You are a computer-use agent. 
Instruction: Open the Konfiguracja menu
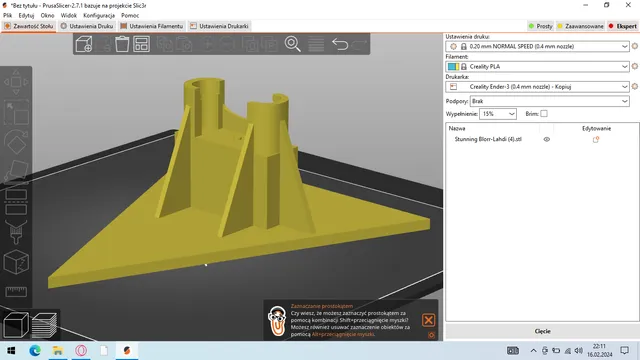(x=99, y=15)
